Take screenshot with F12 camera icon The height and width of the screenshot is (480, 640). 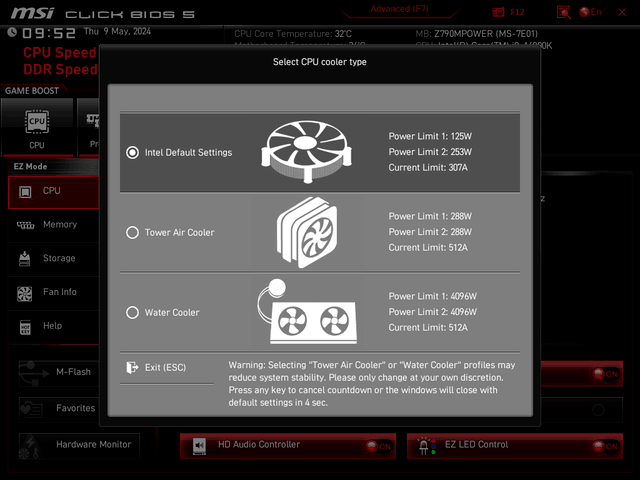click(x=498, y=12)
